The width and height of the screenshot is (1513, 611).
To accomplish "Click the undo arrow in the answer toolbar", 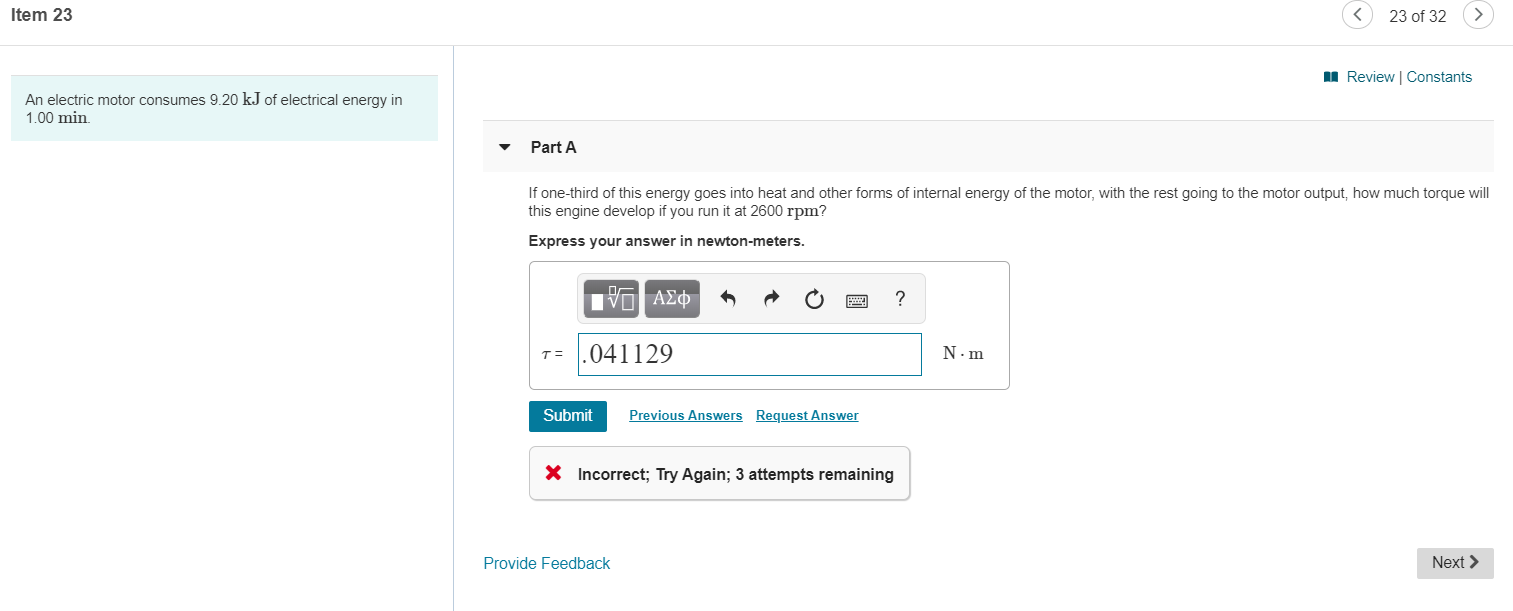I will pyautogui.click(x=728, y=298).
